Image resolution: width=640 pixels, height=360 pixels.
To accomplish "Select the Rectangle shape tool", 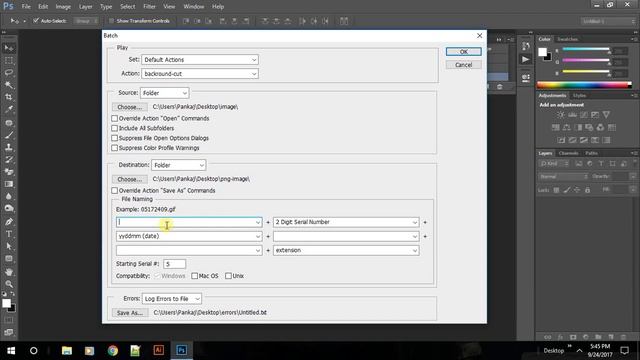I will 9,259.
